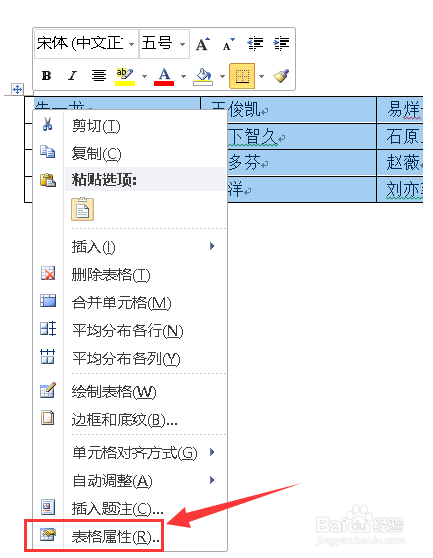Apply the yellow text highlight color
This screenshot has width=433, height=558.
tap(125, 77)
